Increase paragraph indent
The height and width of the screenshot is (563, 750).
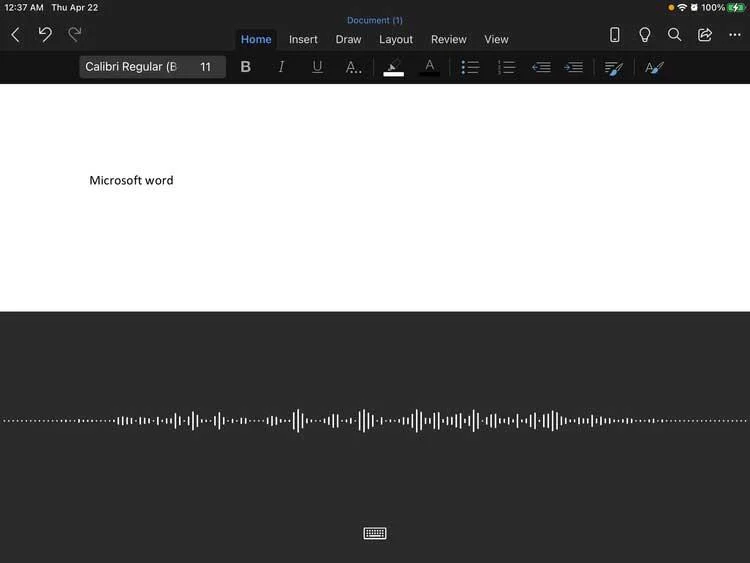[574, 67]
